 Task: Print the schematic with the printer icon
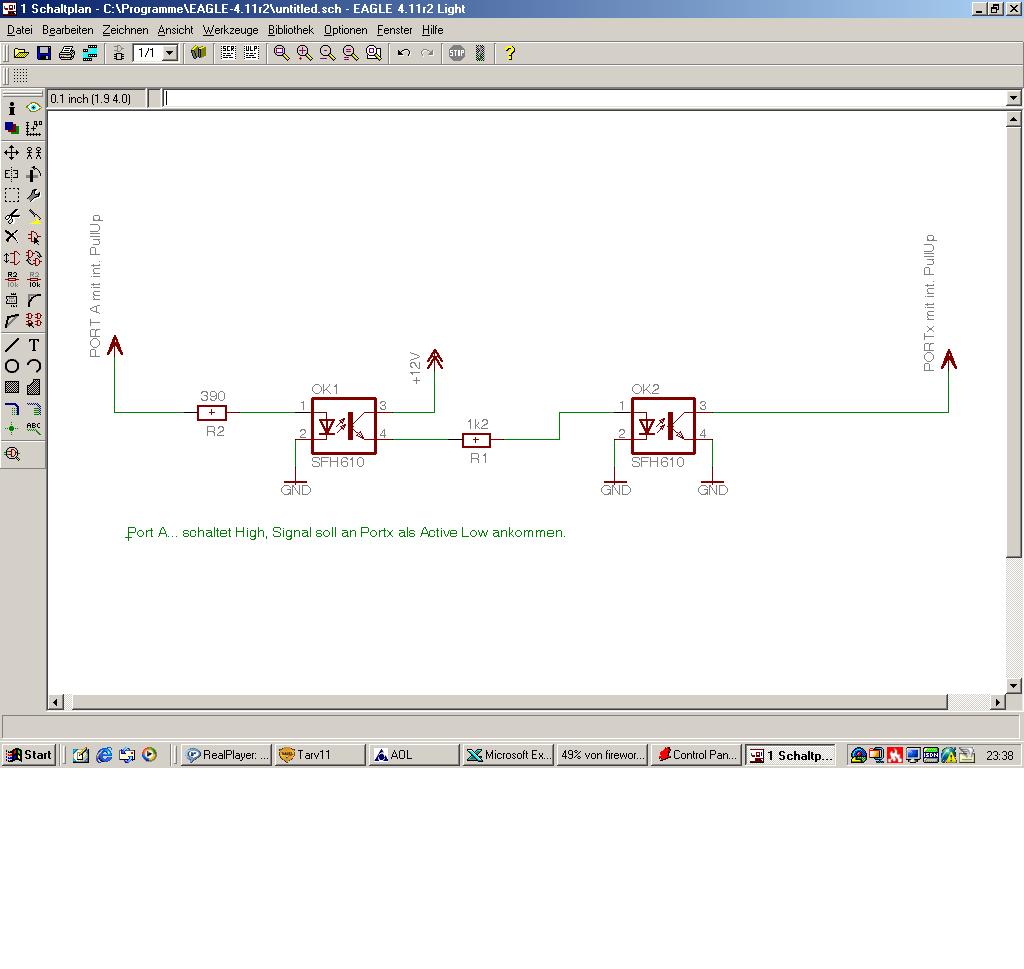(67, 54)
